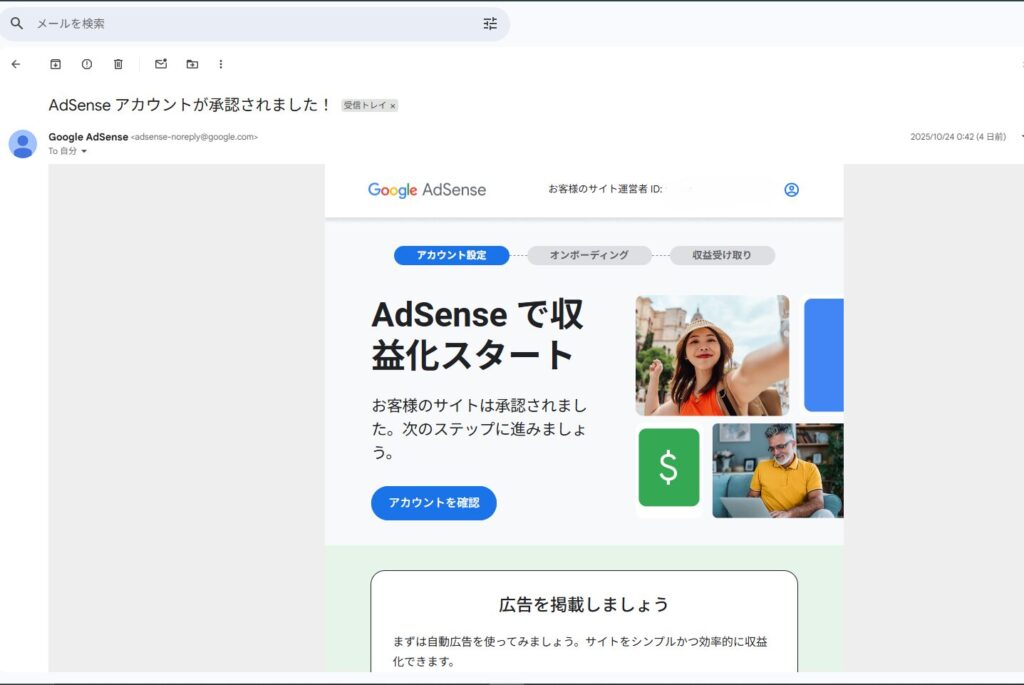The image size is (1024, 685).
Task: Click the woman selfie photo
Action: (x=712, y=355)
